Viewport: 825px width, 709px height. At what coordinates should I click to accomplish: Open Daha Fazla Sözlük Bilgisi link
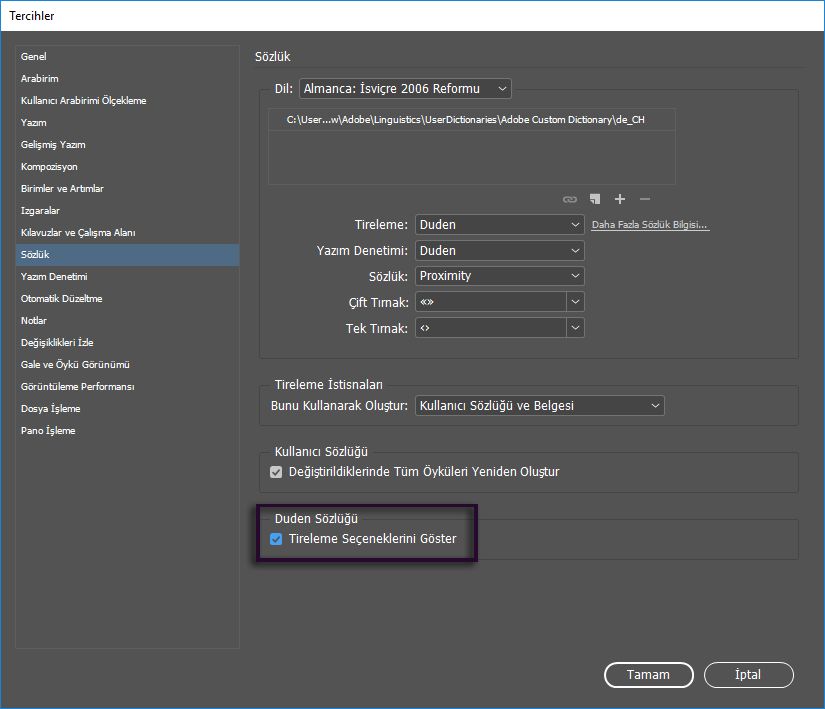(x=650, y=225)
